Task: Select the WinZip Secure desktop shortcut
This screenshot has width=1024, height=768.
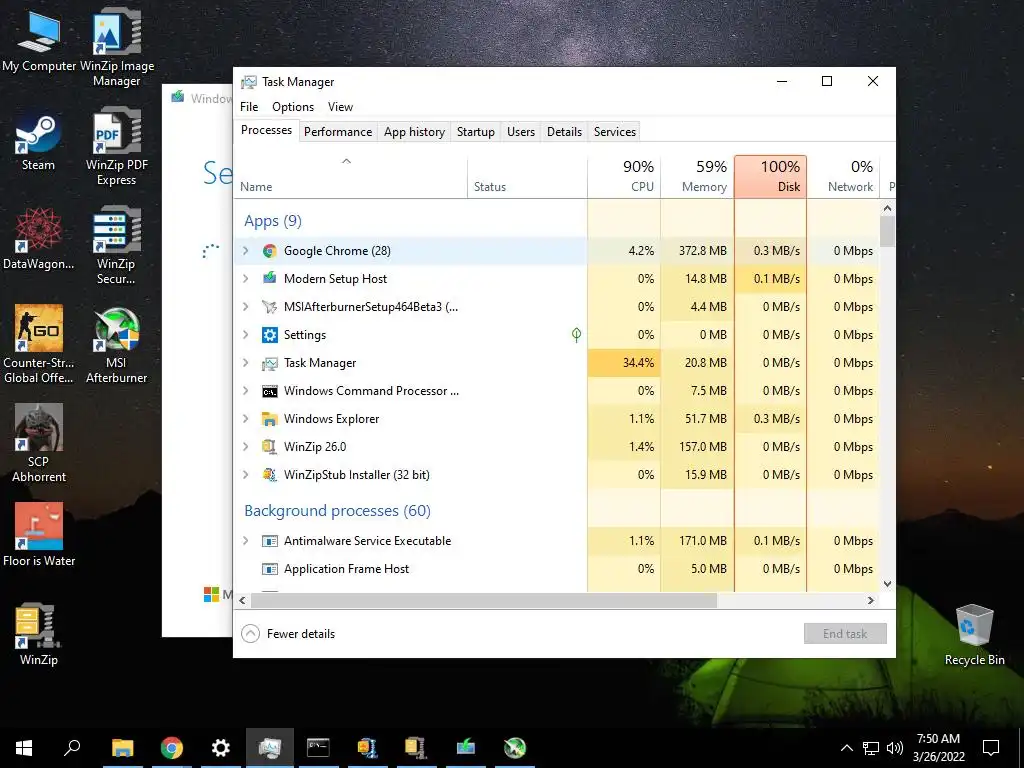Action: click(116, 246)
